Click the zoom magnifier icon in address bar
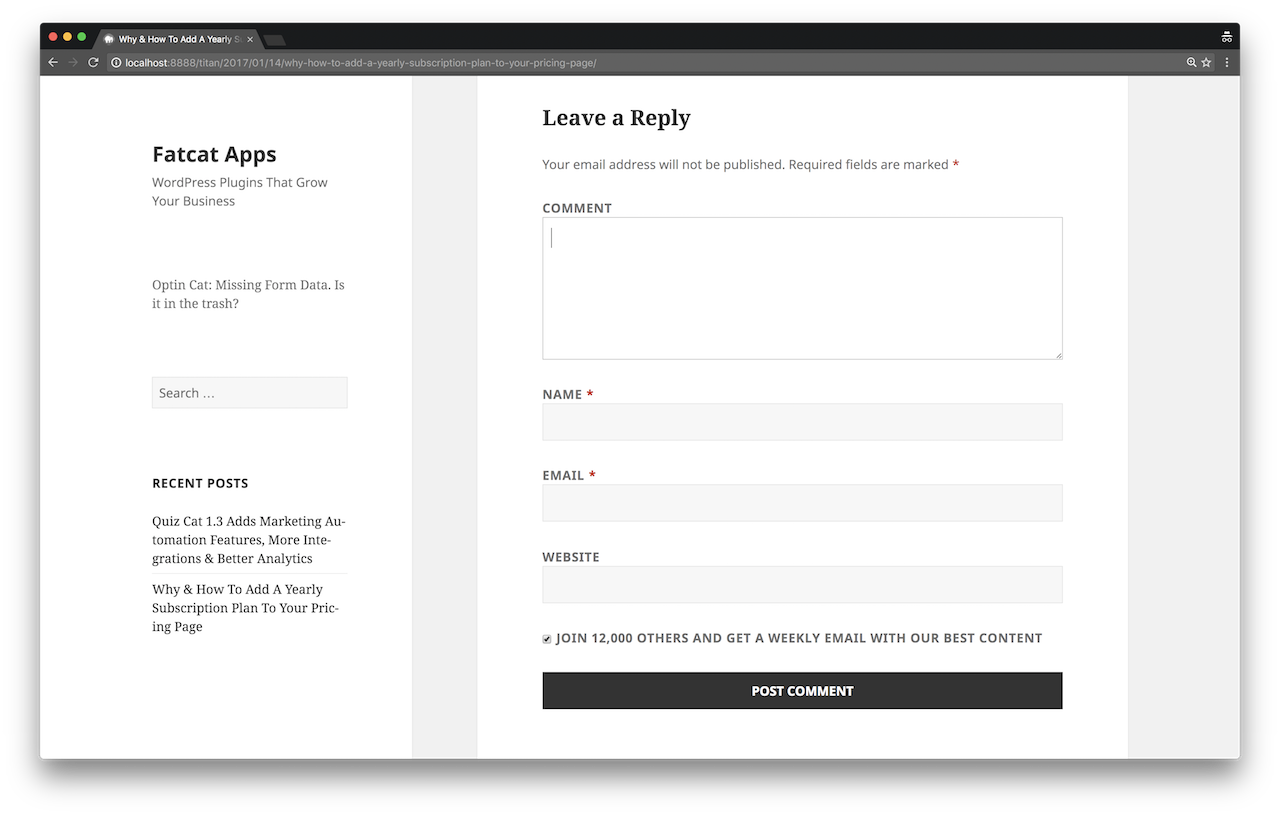Viewport: 1280px width, 816px height. (1191, 62)
